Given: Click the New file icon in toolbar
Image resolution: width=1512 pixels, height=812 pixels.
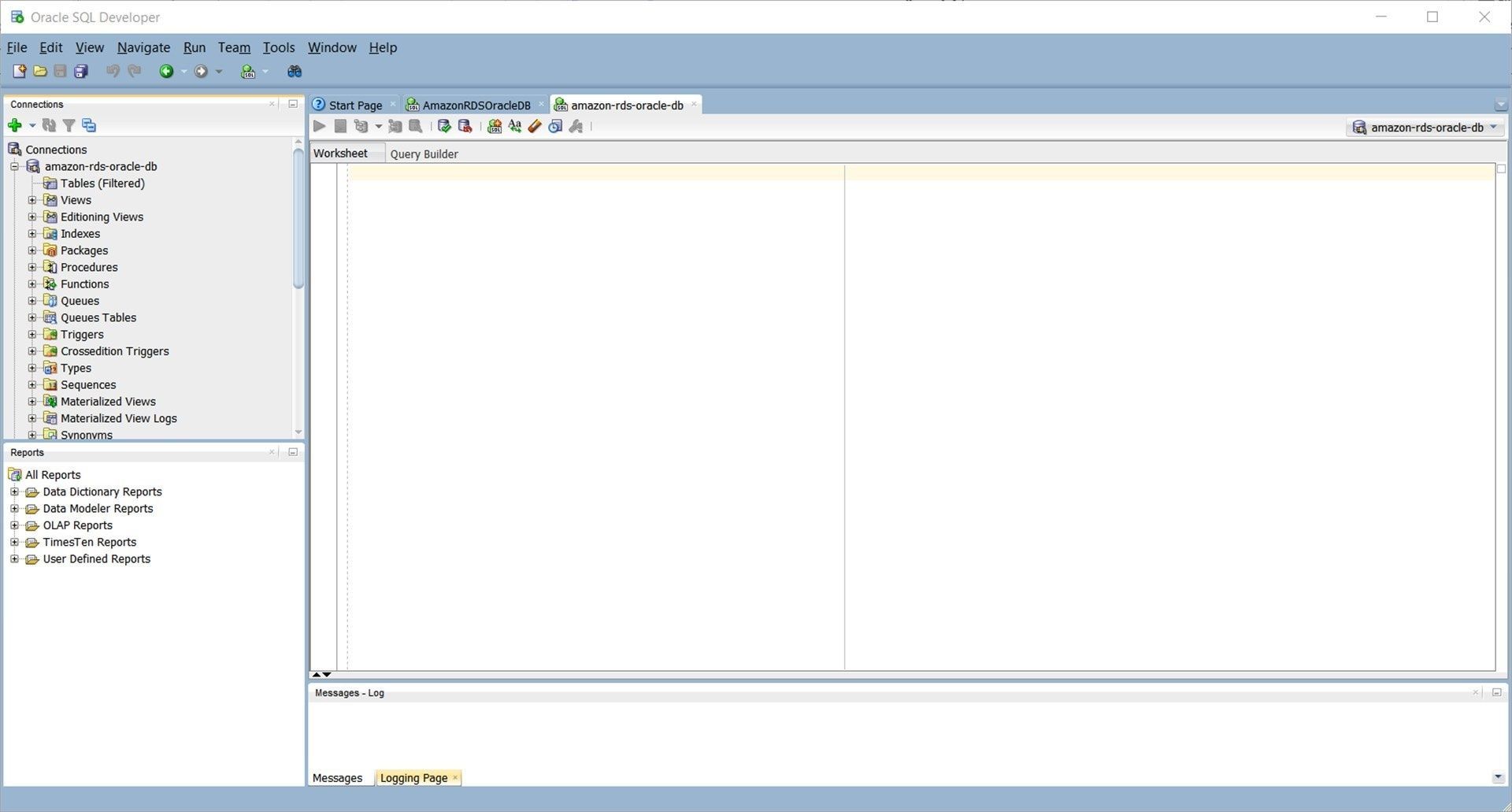Looking at the screenshot, I should click(19, 72).
